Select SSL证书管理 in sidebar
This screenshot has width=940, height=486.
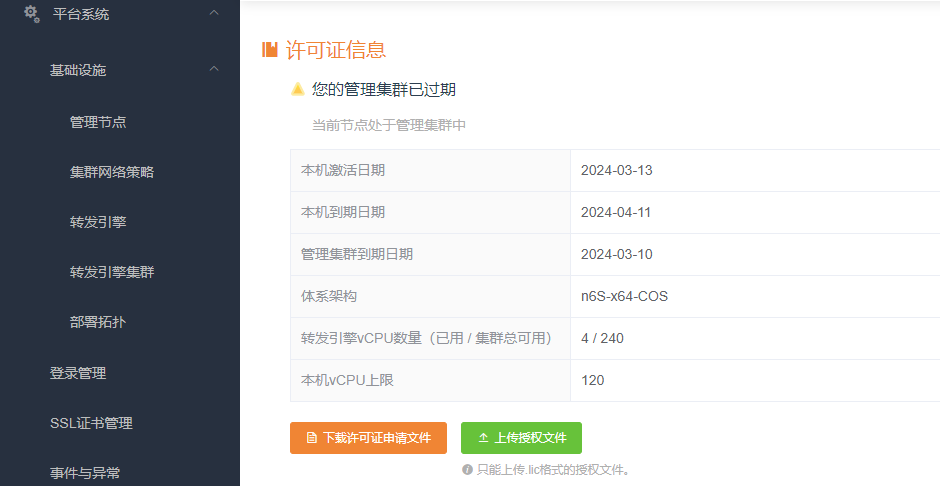[91, 423]
